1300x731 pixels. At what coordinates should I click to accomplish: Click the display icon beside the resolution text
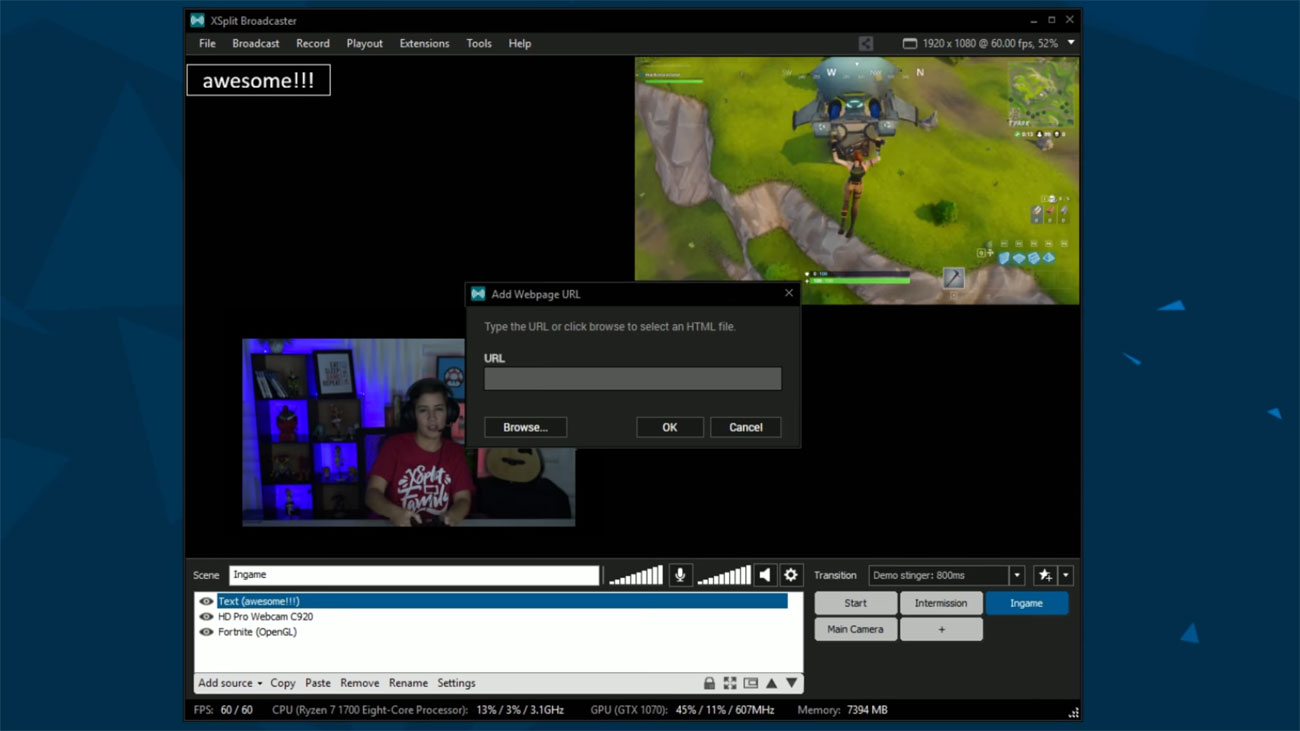pyautogui.click(x=909, y=44)
